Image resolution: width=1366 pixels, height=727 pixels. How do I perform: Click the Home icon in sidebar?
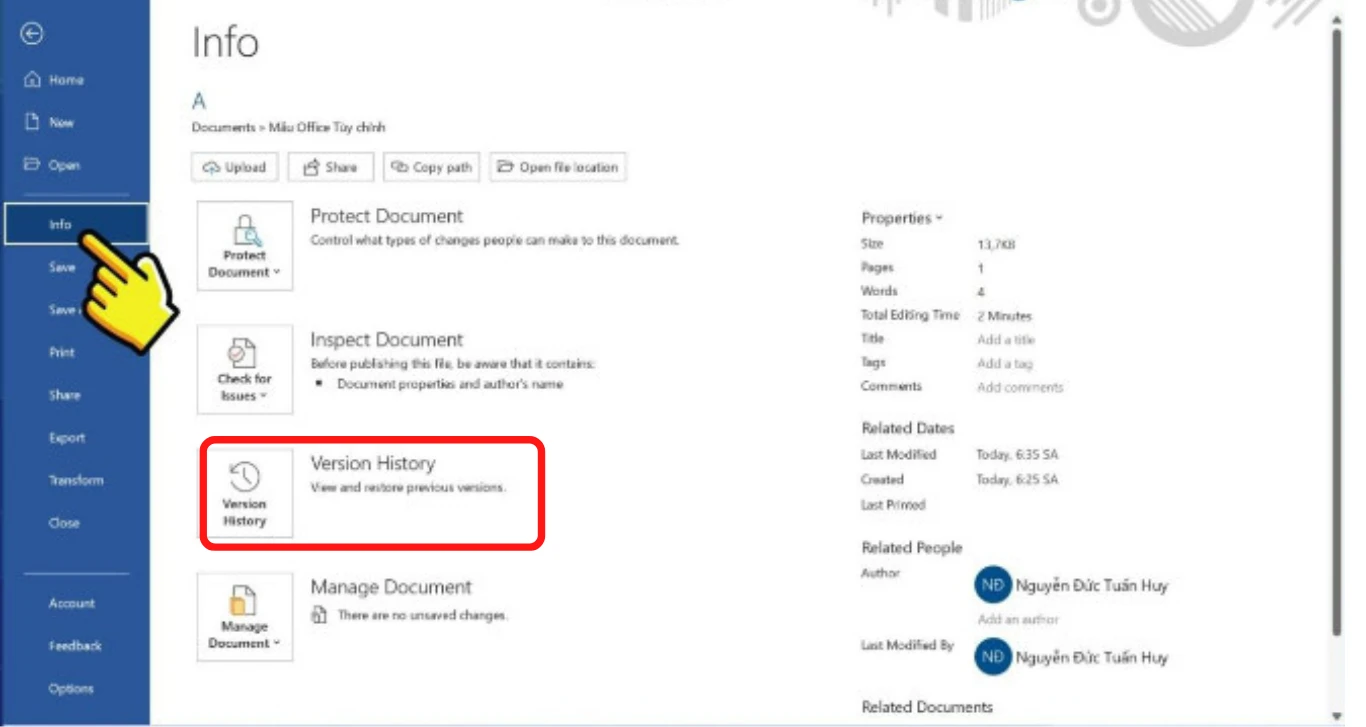32,80
